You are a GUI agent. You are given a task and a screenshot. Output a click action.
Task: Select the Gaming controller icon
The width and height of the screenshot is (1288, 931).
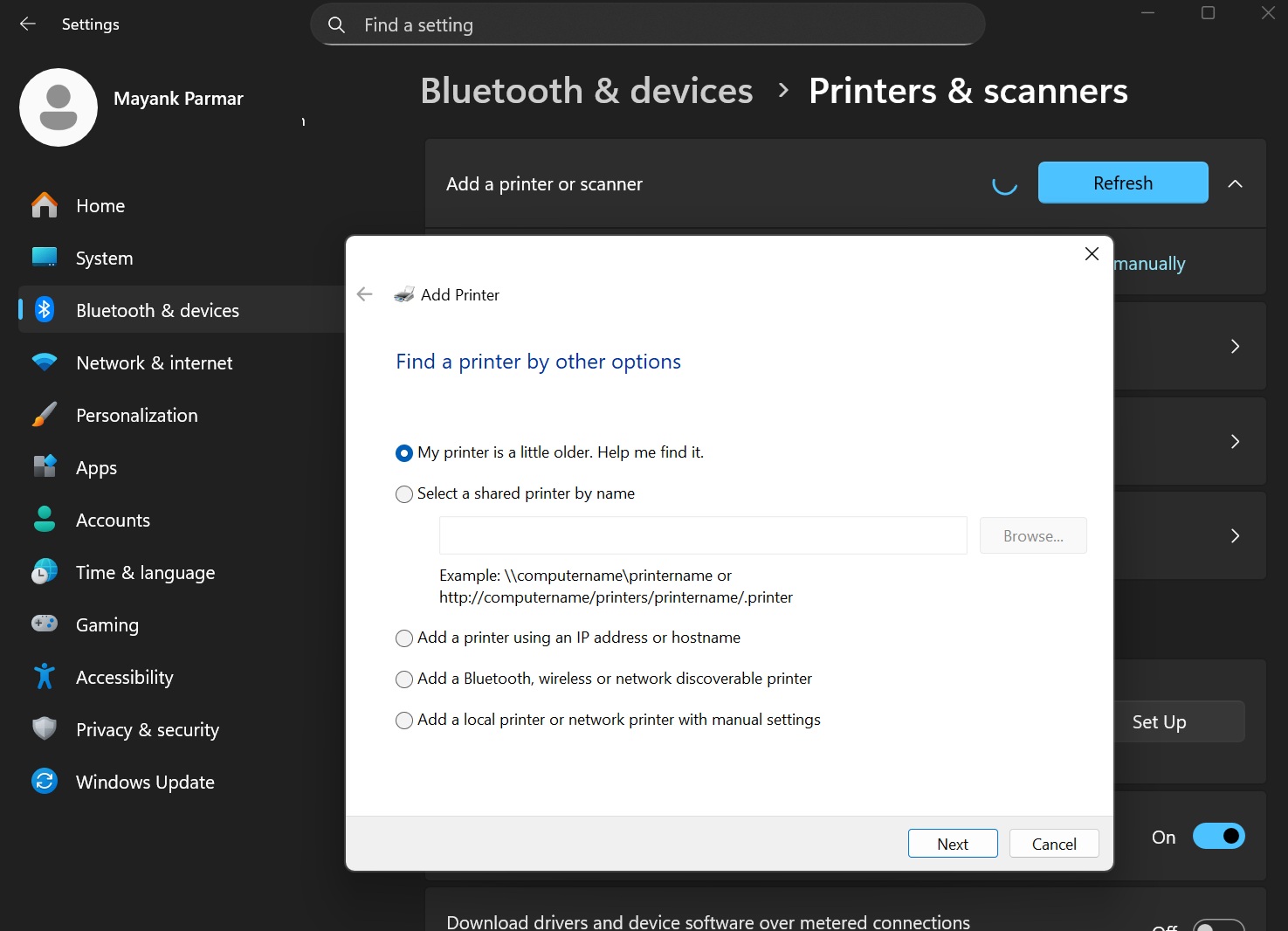coord(44,624)
